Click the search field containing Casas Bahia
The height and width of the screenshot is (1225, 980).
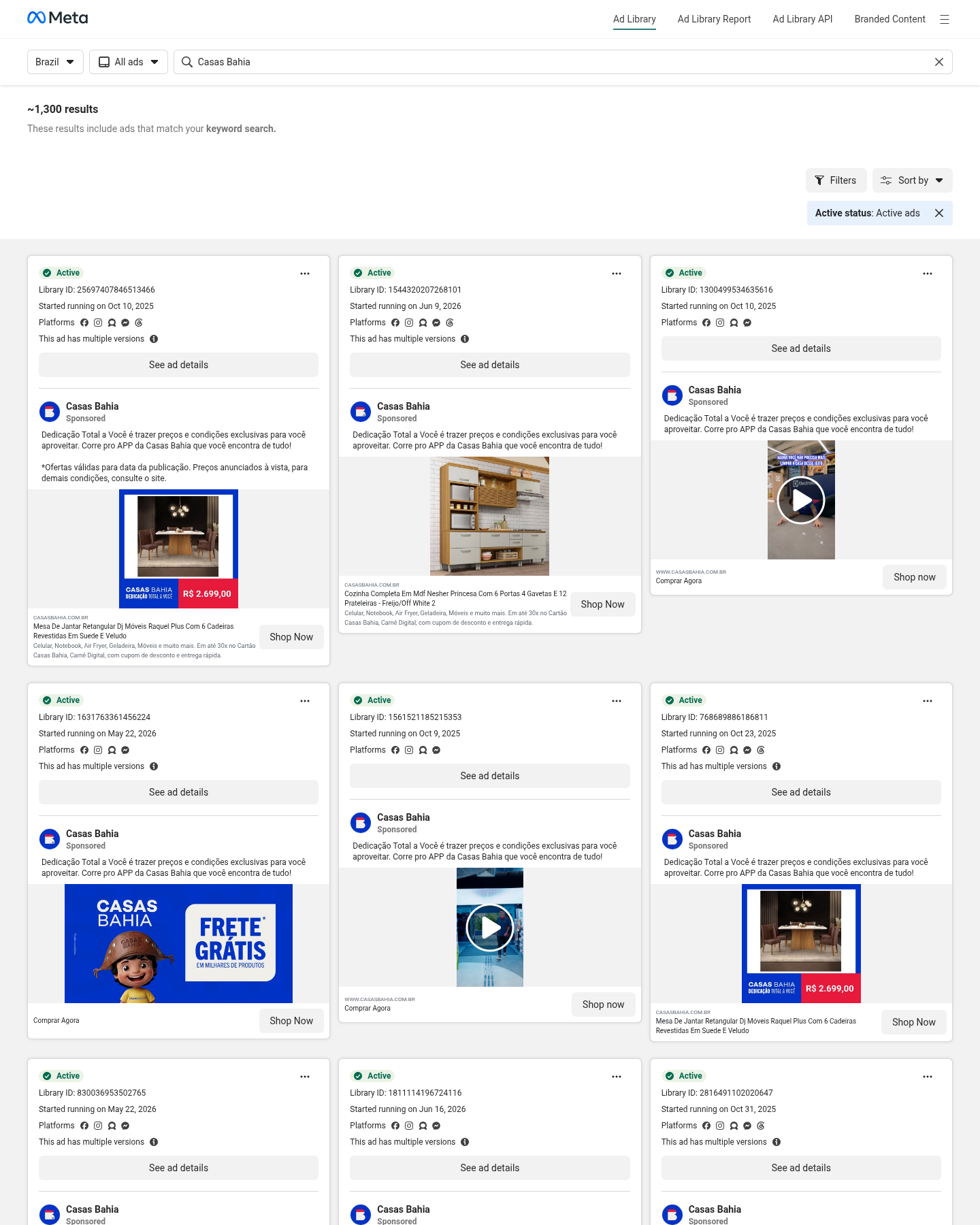pos(562,62)
